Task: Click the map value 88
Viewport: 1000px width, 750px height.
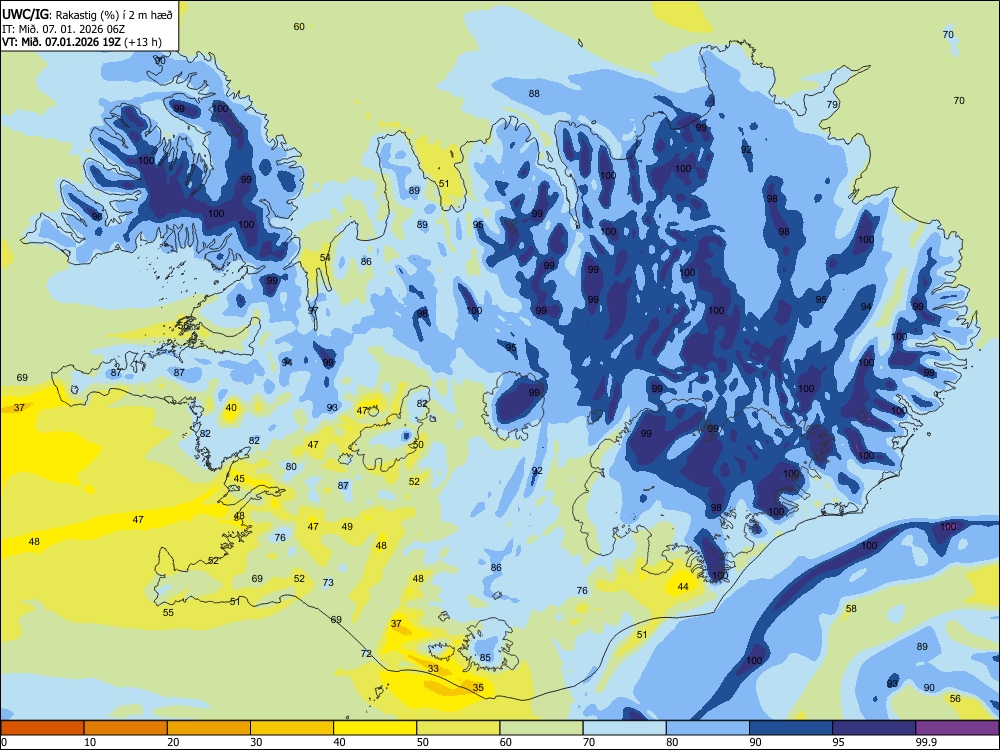Action: [x=534, y=93]
